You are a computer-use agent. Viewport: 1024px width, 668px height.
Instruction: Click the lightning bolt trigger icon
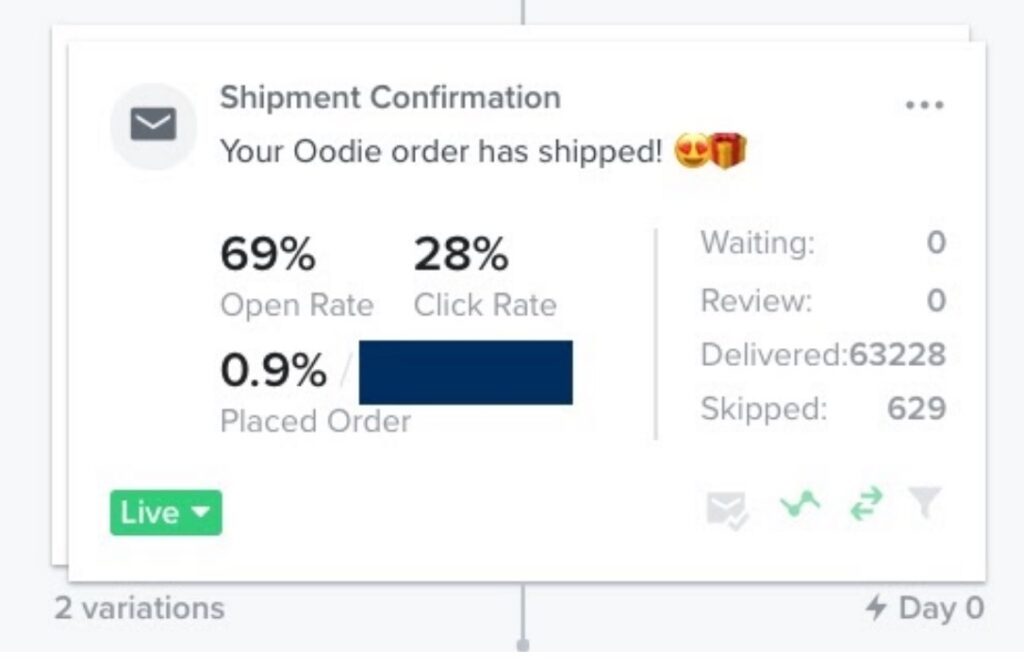(x=876, y=608)
